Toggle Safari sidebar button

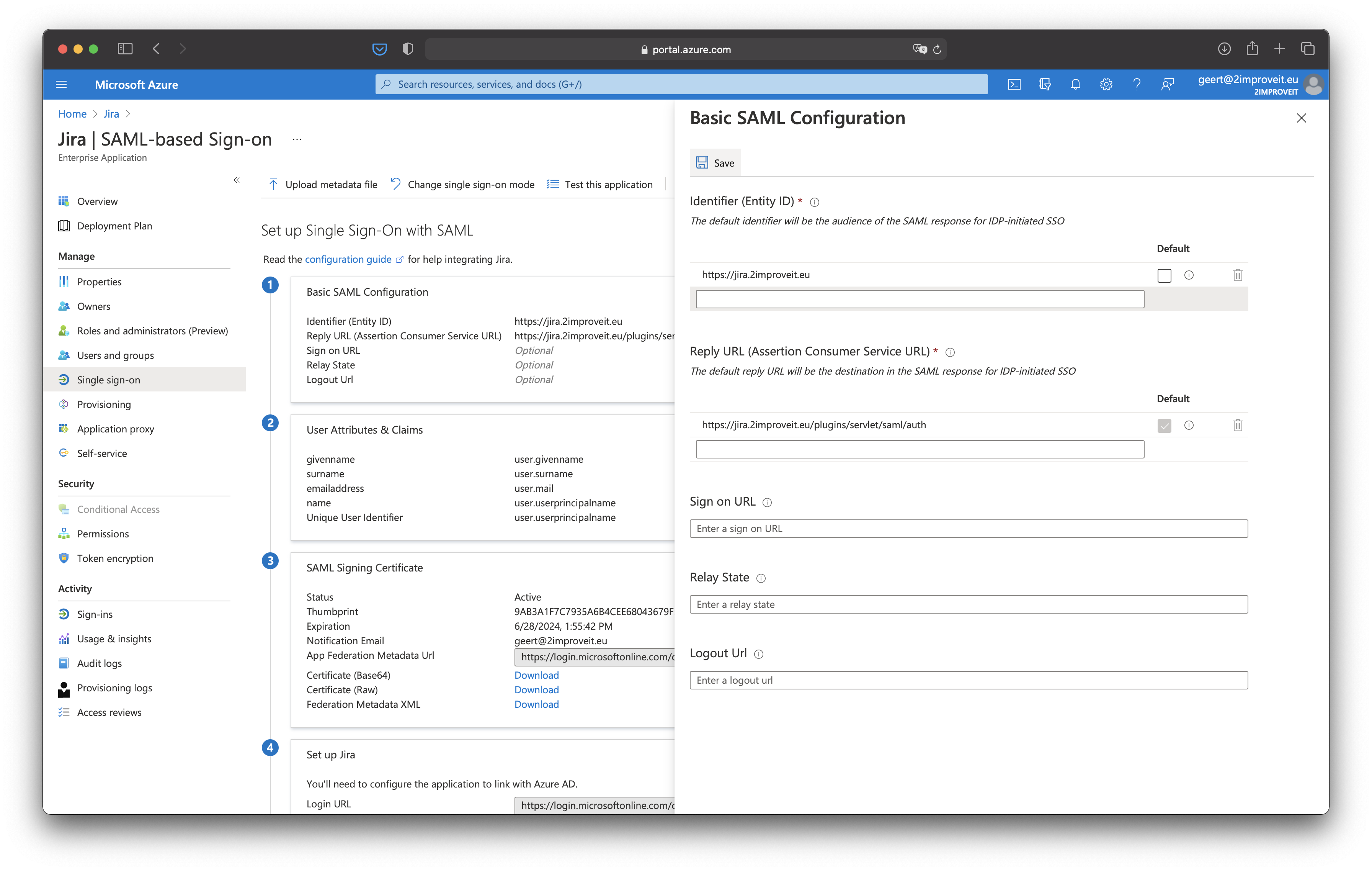coord(125,49)
